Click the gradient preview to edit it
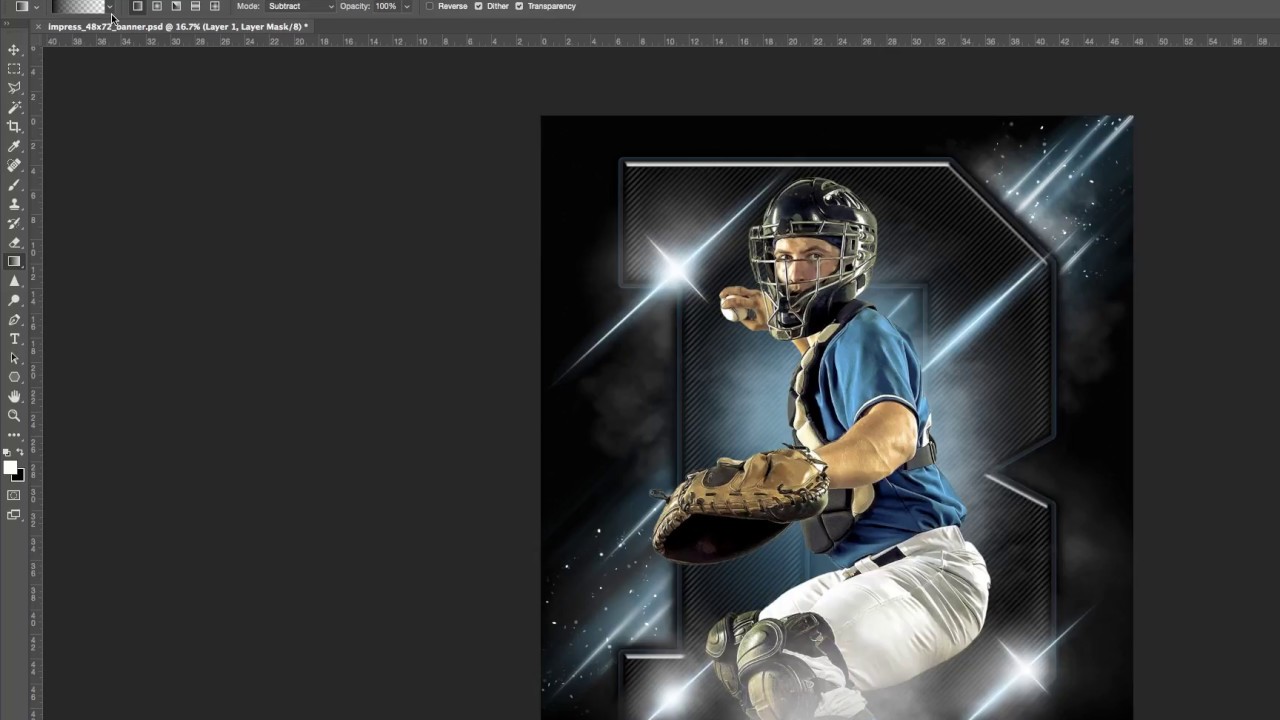1280x720 pixels. click(x=78, y=6)
